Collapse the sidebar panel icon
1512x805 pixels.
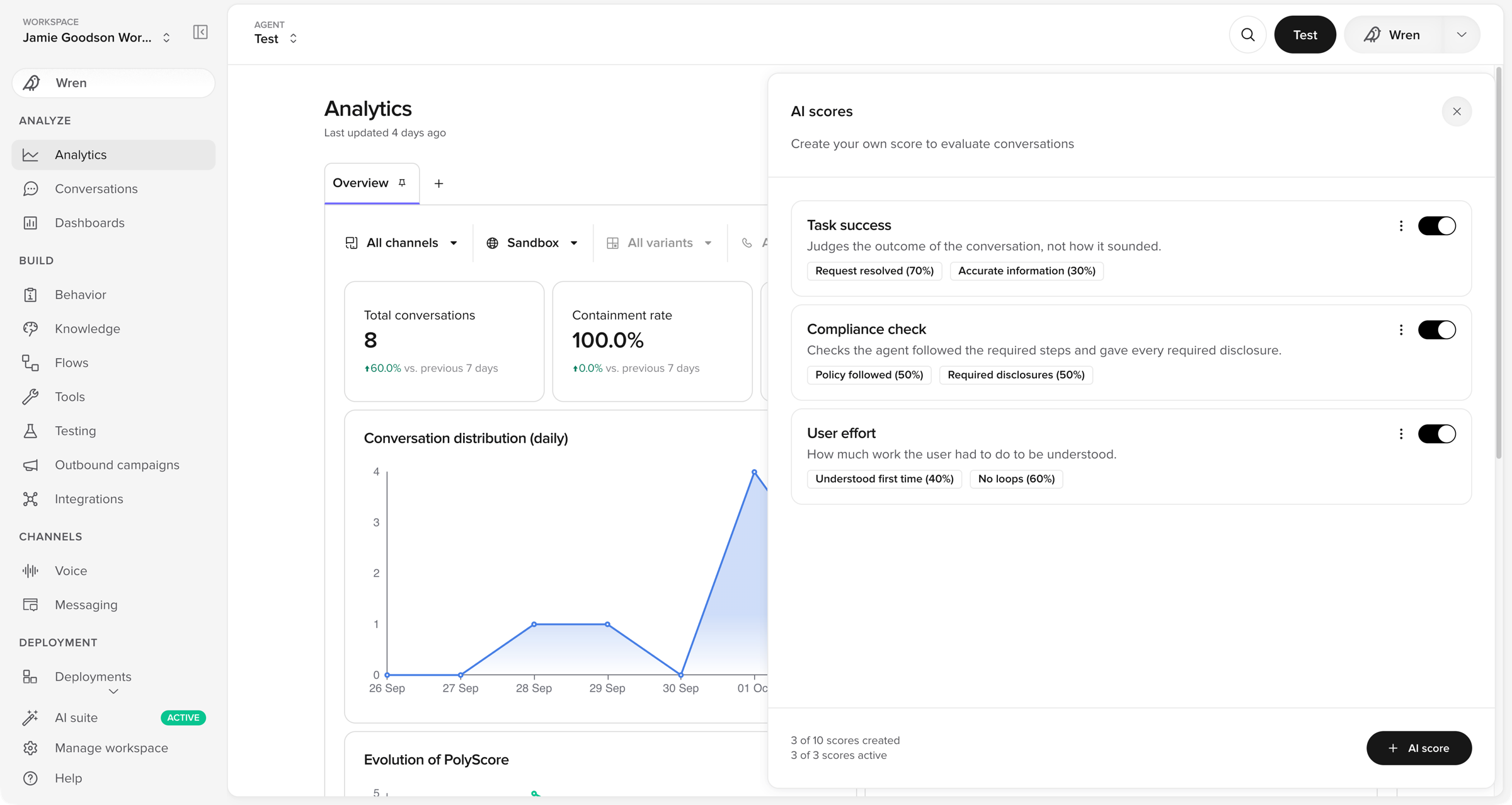[x=200, y=32]
